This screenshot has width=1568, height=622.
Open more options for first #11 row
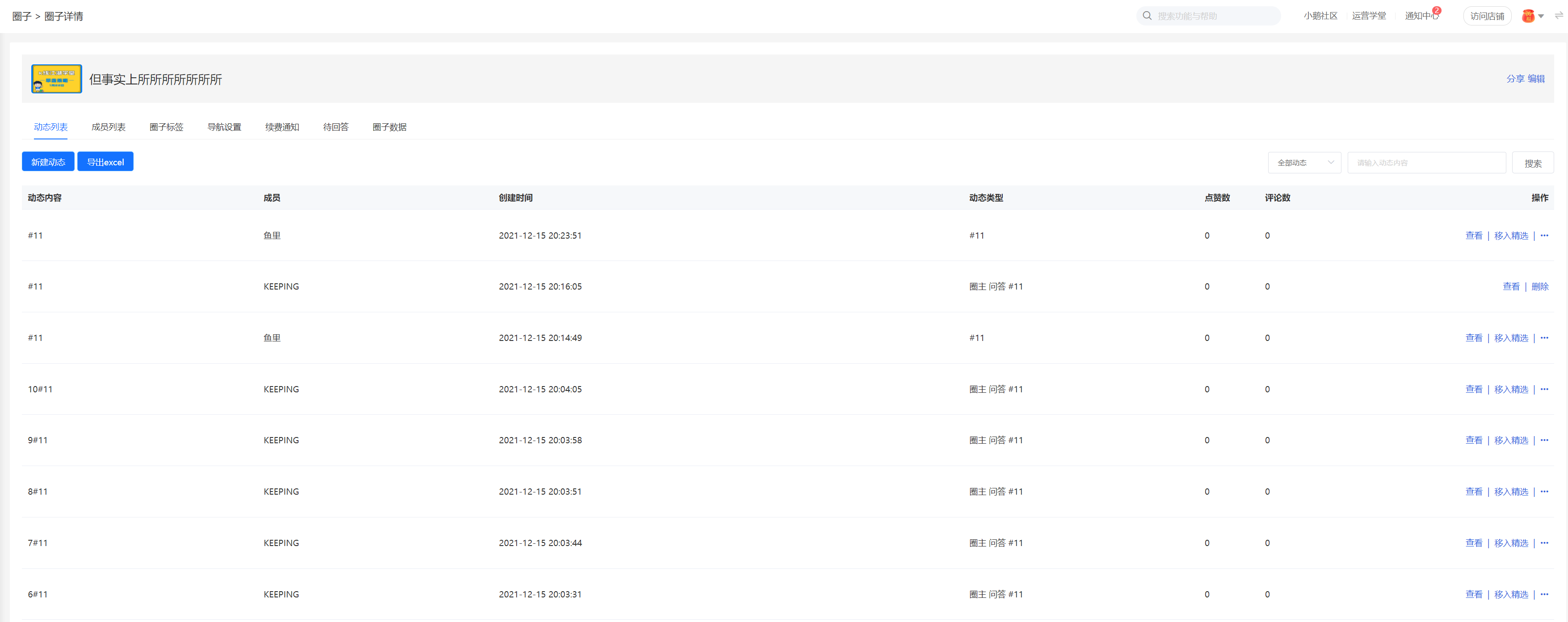tap(1544, 235)
